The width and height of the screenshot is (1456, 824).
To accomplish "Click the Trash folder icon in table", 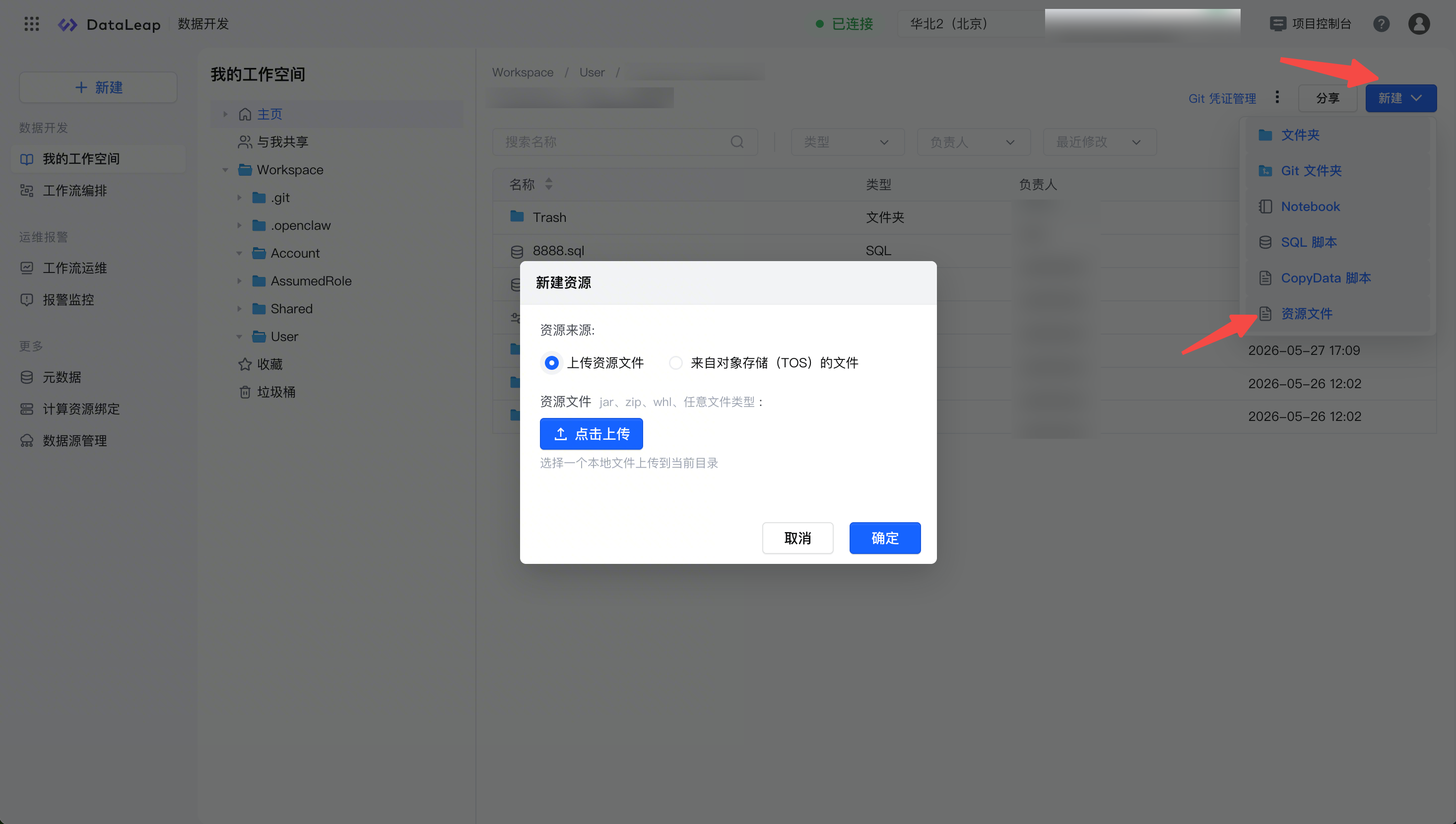I will click(x=517, y=217).
